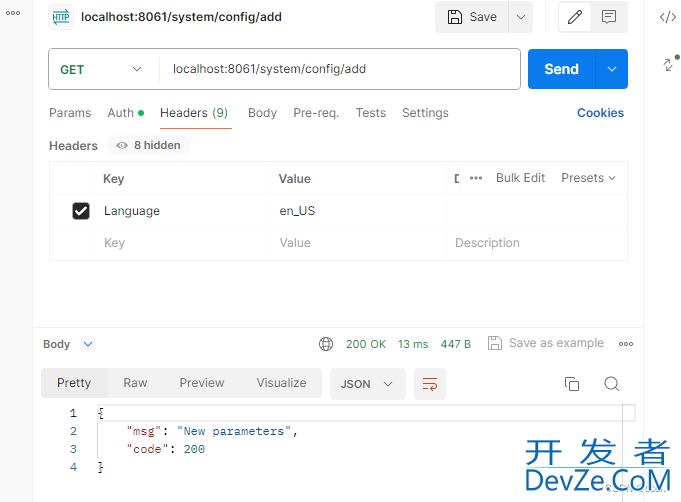681x502 pixels.
Task: Click the request URL input field
Action: pyautogui.click(x=340, y=69)
